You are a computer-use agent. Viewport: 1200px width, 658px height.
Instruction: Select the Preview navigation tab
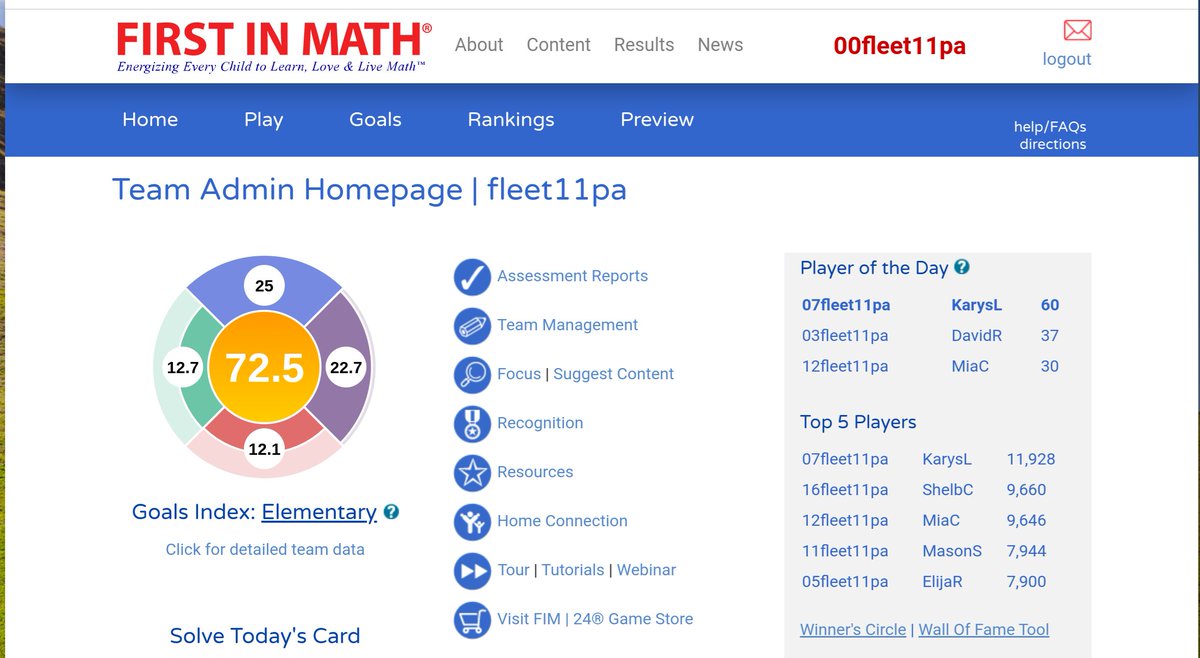pos(657,119)
